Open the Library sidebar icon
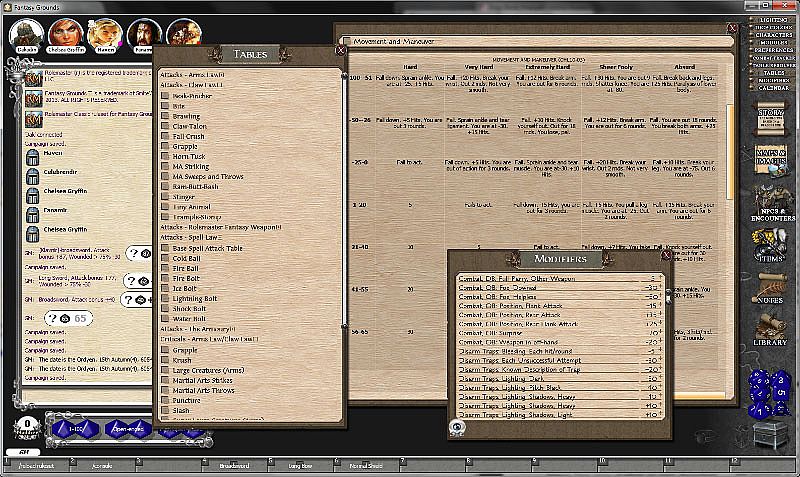The width and height of the screenshot is (800, 477). (772, 330)
